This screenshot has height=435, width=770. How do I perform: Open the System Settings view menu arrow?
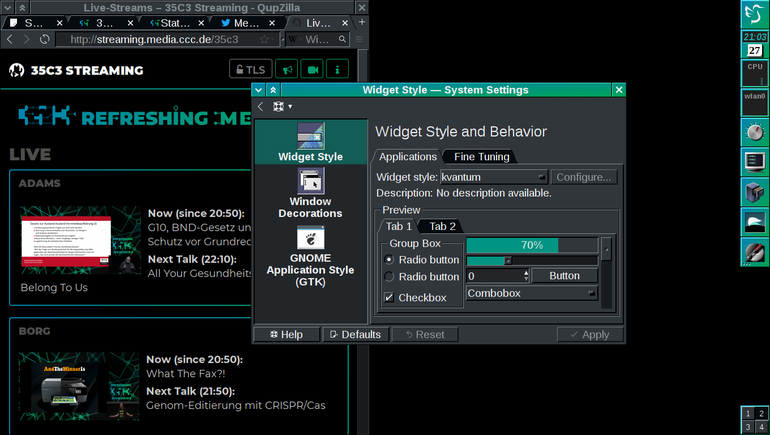[x=290, y=107]
